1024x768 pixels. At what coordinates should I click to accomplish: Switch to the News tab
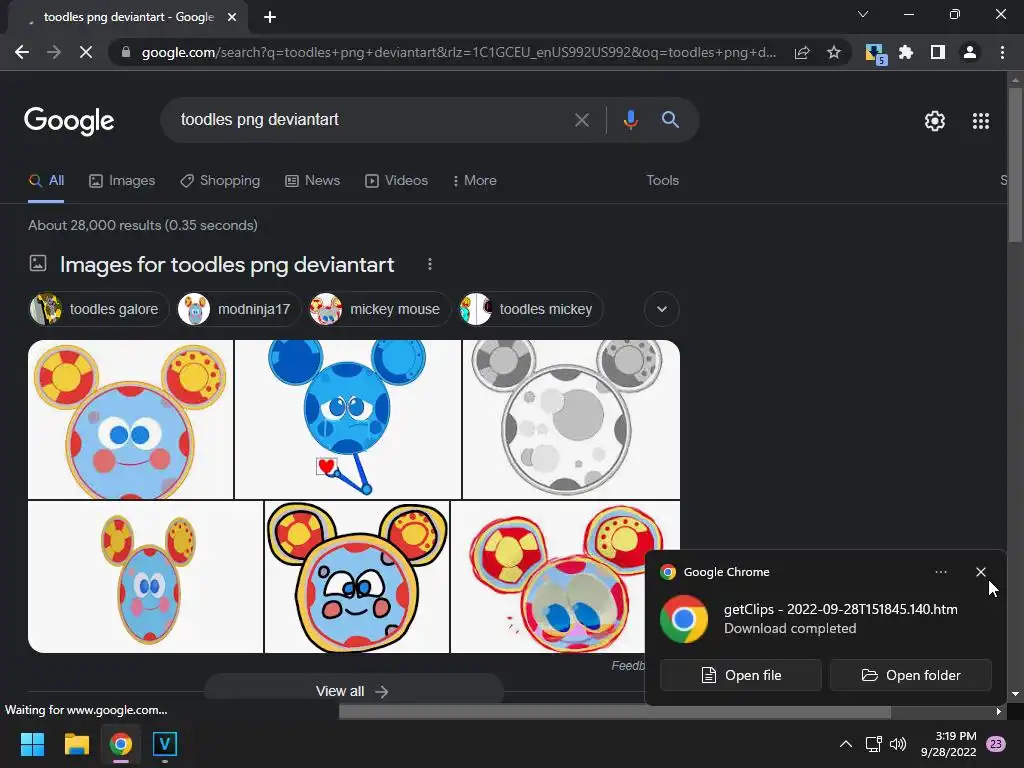click(x=313, y=181)
